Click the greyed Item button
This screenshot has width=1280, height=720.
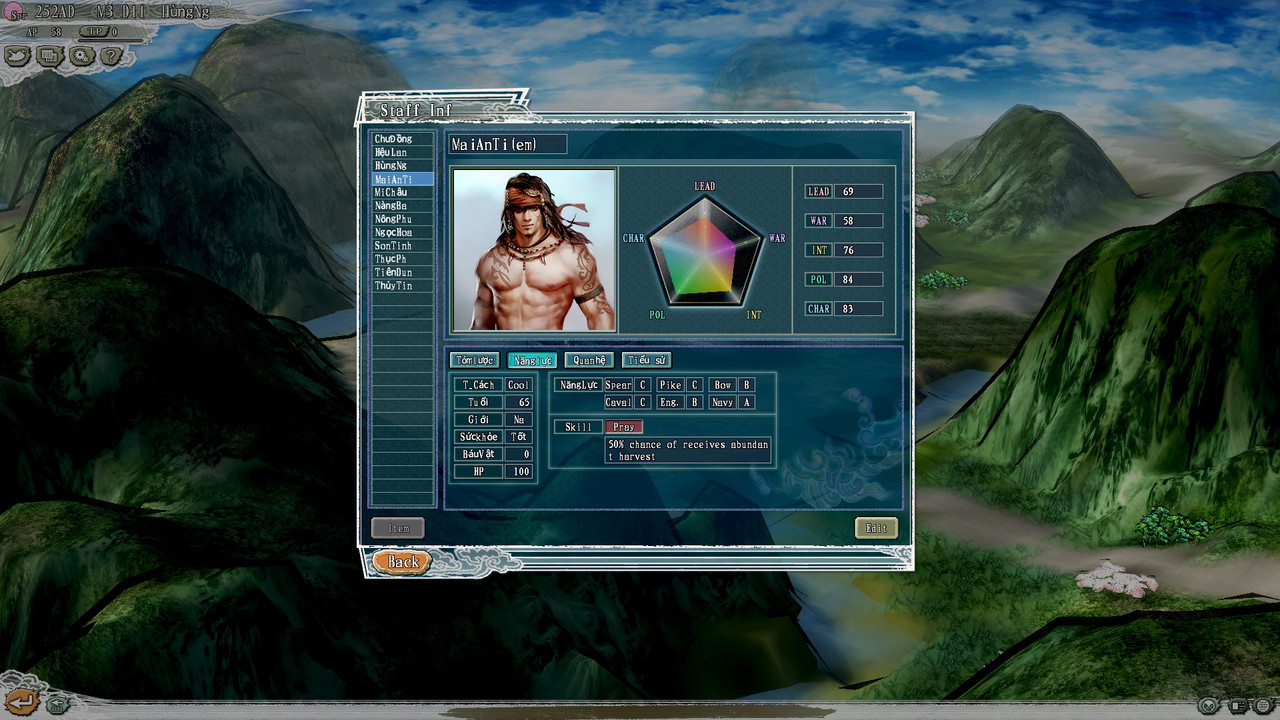[398, 528]
